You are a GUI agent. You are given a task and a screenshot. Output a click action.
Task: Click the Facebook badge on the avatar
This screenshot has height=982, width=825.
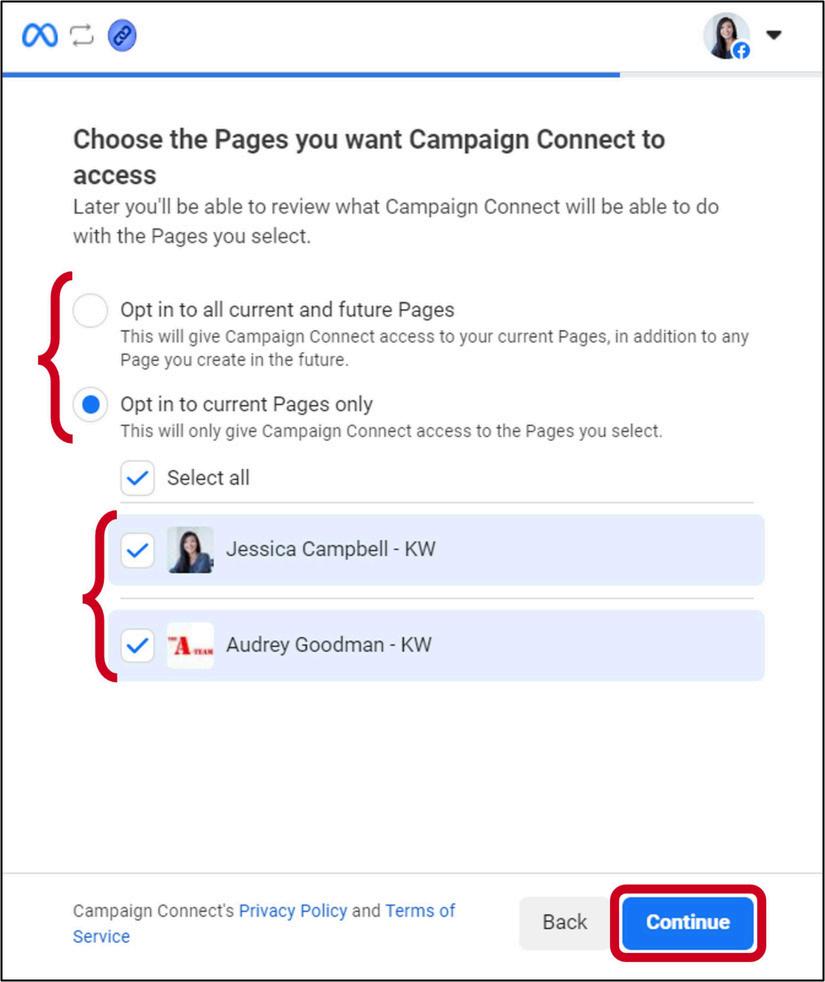pyautogui.click(x=741, y=50)
